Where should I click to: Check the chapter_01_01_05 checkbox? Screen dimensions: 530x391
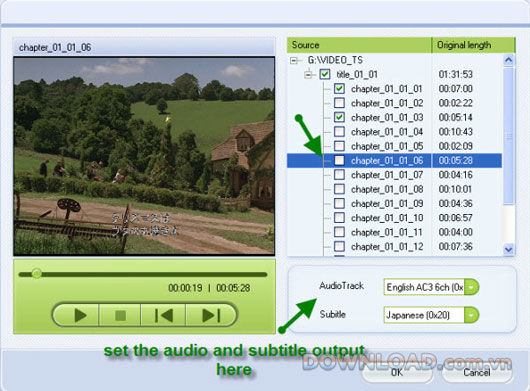tap(339, 146)
